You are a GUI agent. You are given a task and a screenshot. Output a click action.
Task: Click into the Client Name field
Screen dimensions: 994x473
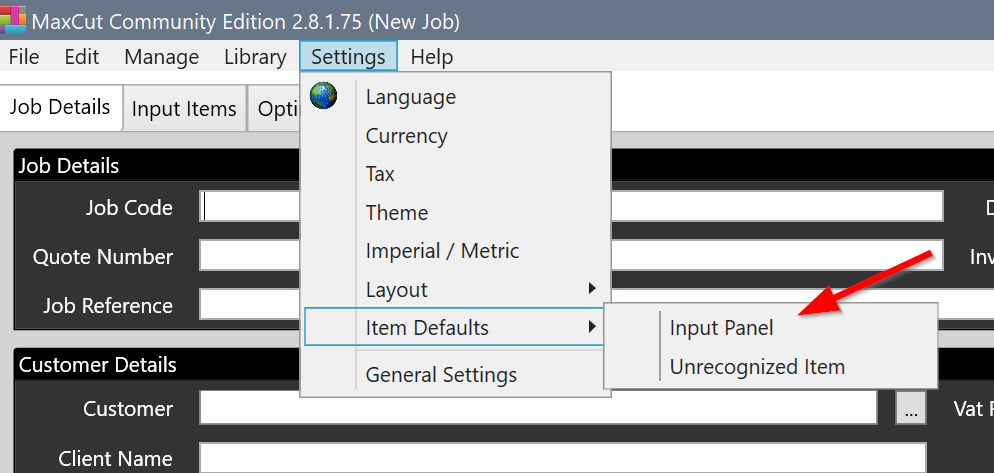coord(562,458)
